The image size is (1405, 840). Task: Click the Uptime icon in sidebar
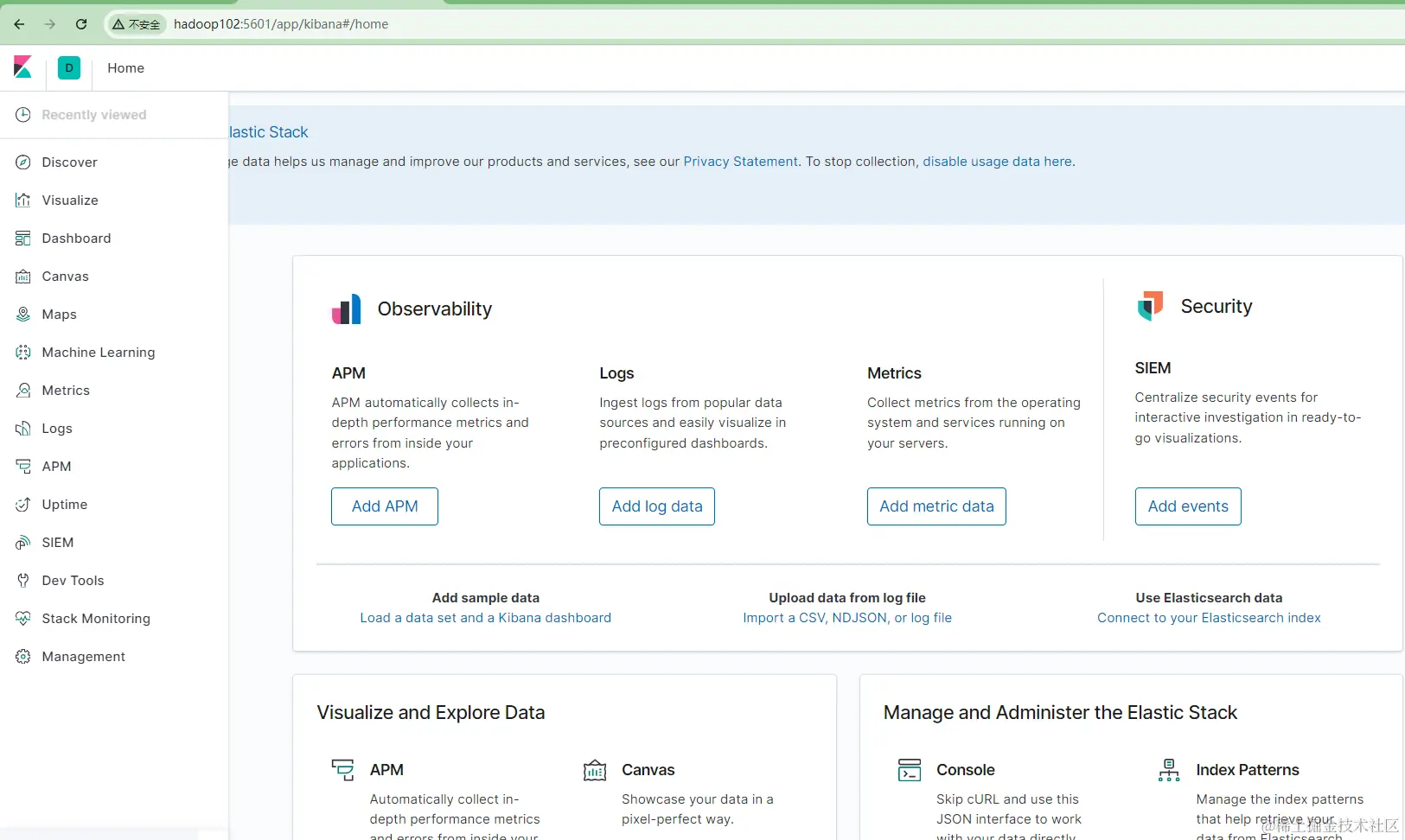(x=23, y=505)
